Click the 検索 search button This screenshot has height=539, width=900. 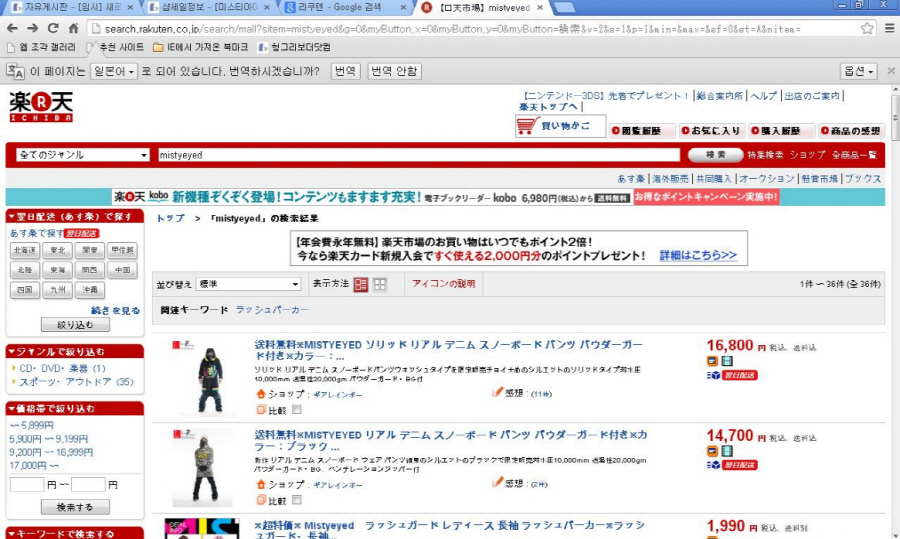pos(716,154)
